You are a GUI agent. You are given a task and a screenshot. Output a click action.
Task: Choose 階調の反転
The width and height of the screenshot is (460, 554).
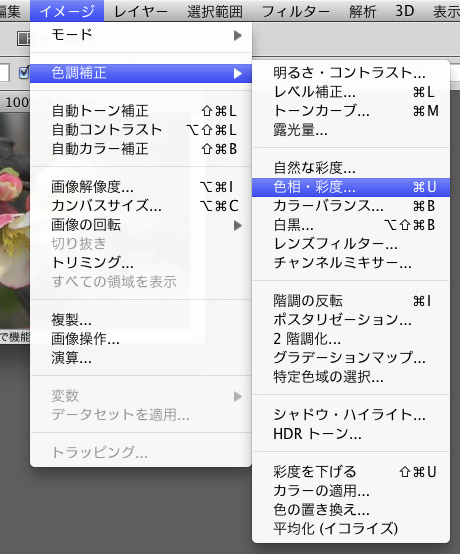pos(351,301)
